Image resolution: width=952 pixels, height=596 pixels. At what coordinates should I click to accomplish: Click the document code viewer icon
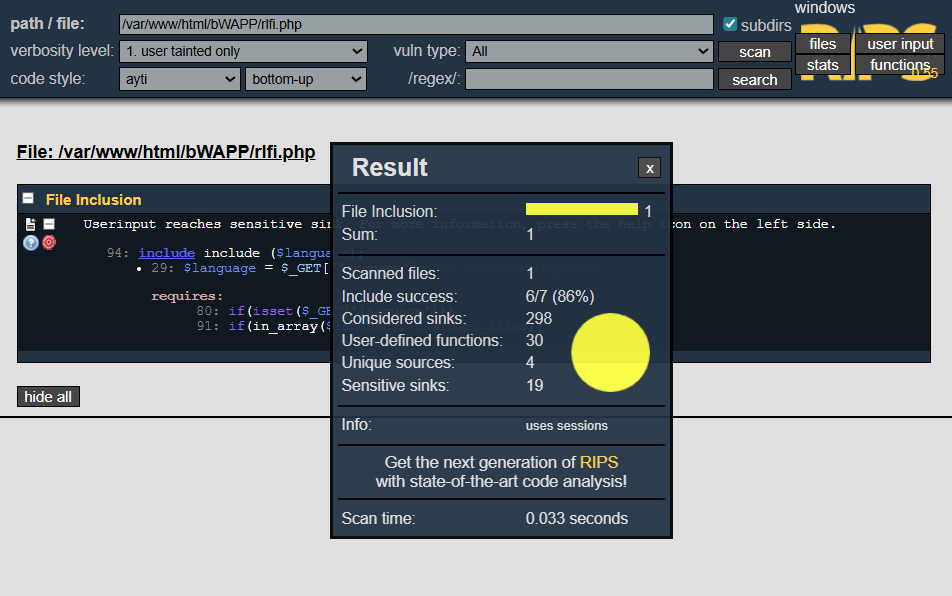(31, 224)
